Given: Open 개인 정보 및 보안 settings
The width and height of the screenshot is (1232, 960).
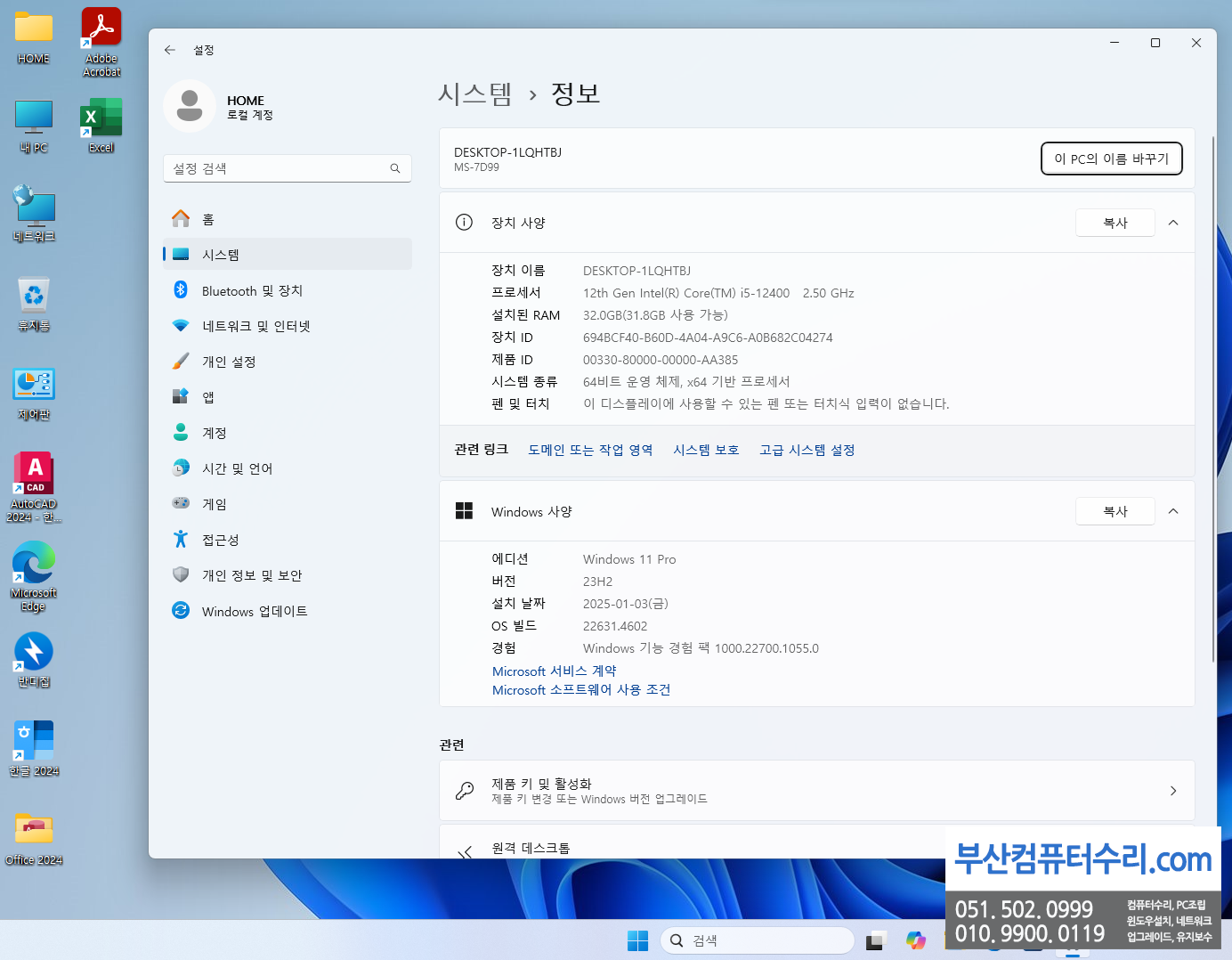Looking at the screenshot, I should 288,575.
